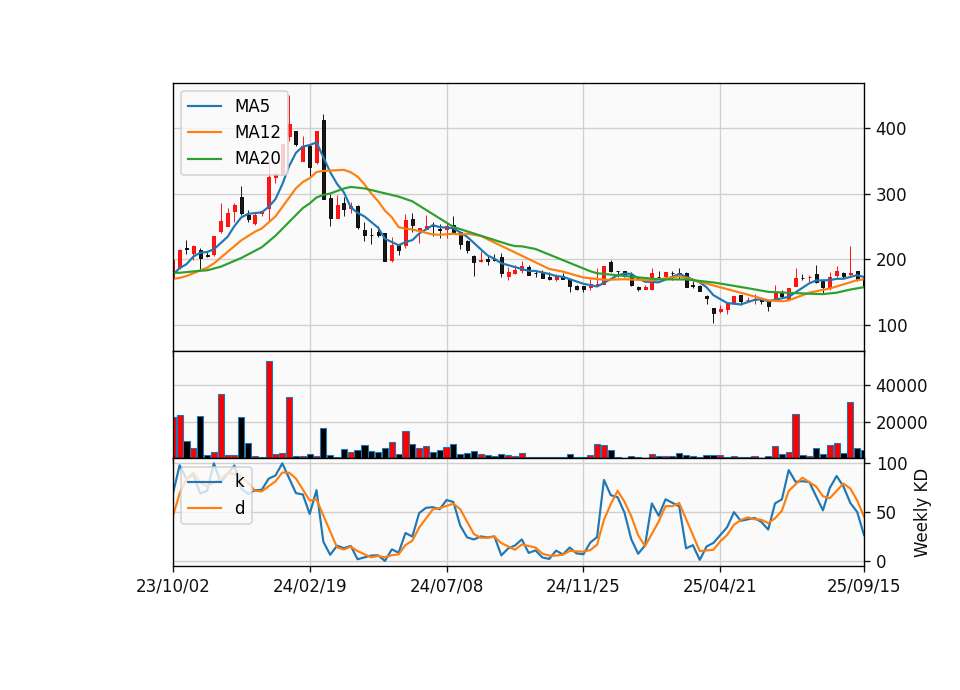
Task: Click the 300 price axis tick label
Action: (891, 195)
